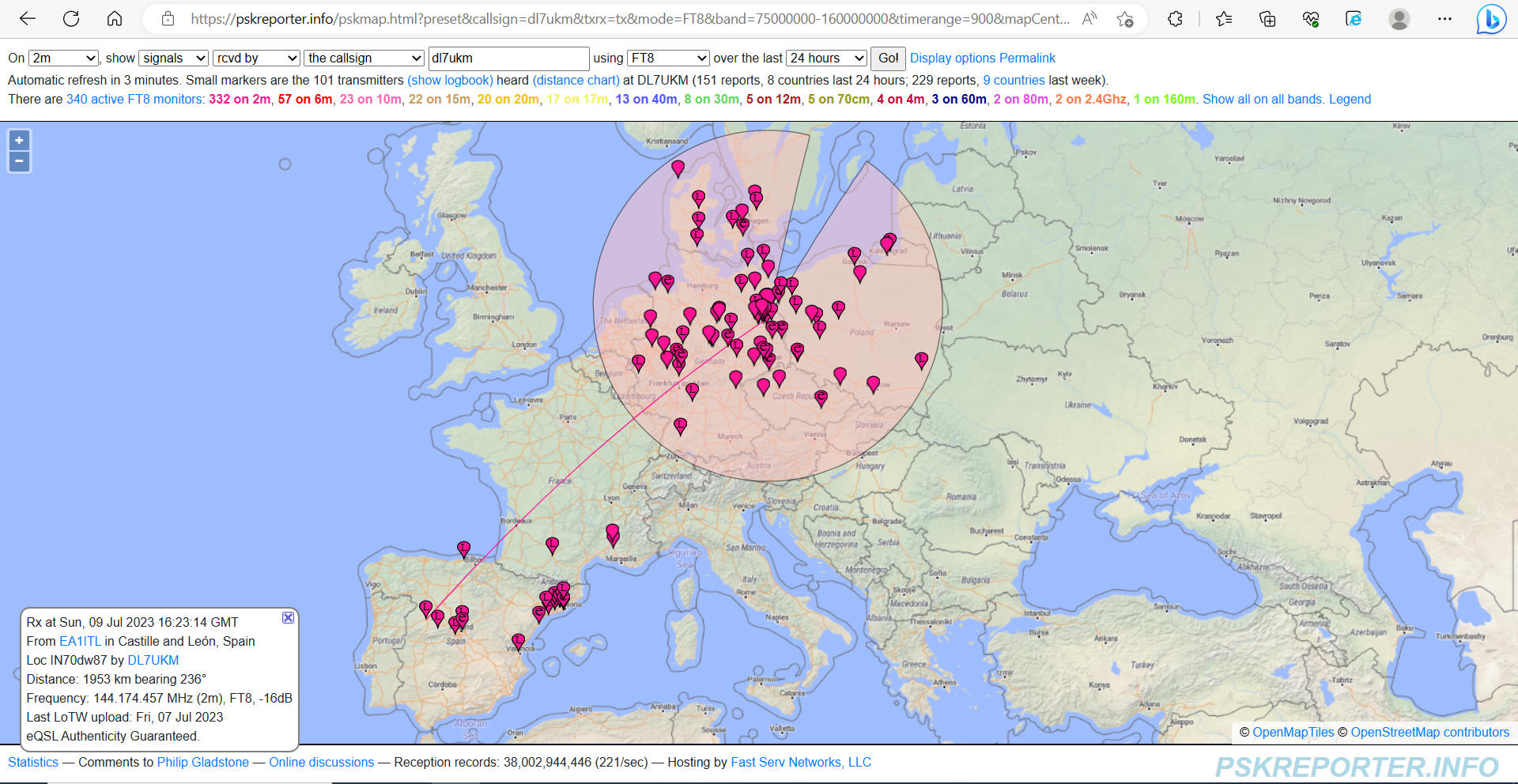Open the FT8 mode dropdown
This screenshot has height=784, width=1518.
tap(668, 58)
